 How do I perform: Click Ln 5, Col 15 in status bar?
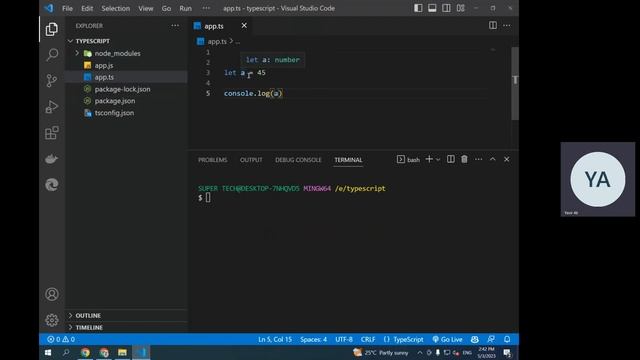[x=275, y=339]
